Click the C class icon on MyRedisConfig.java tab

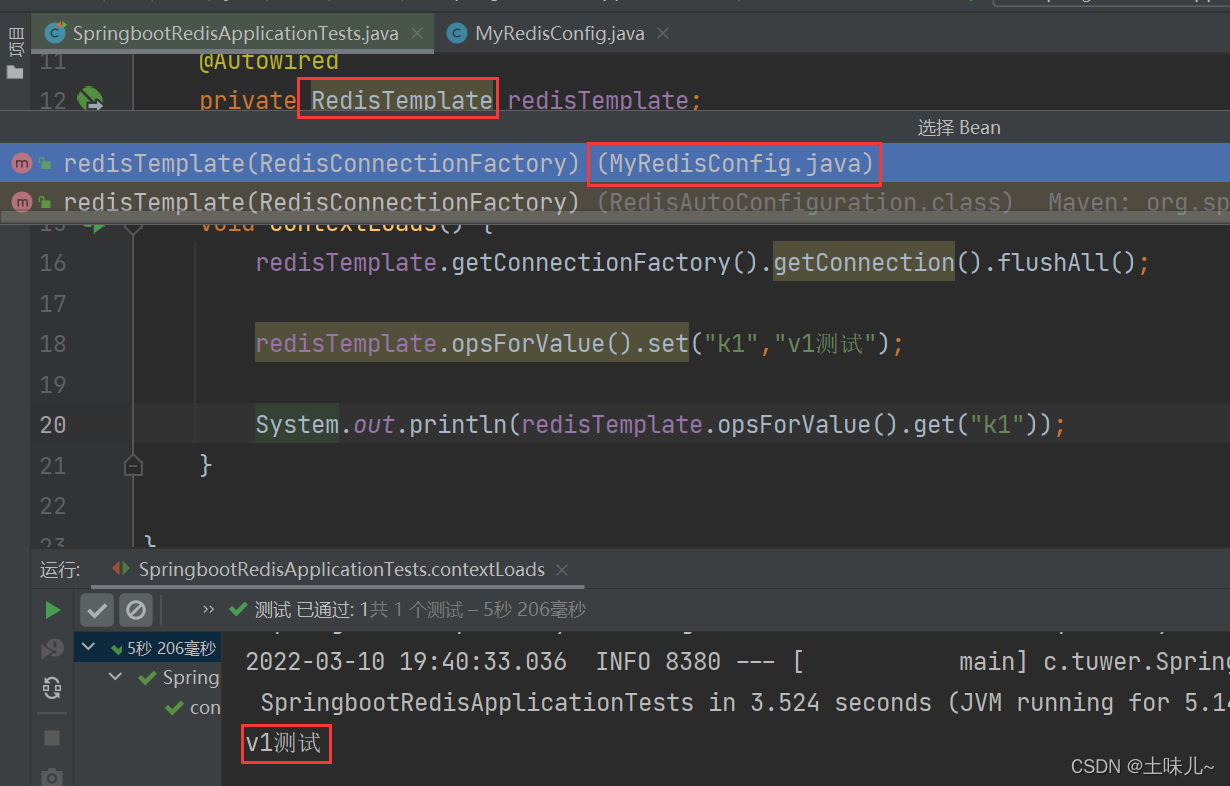(457, 33)
